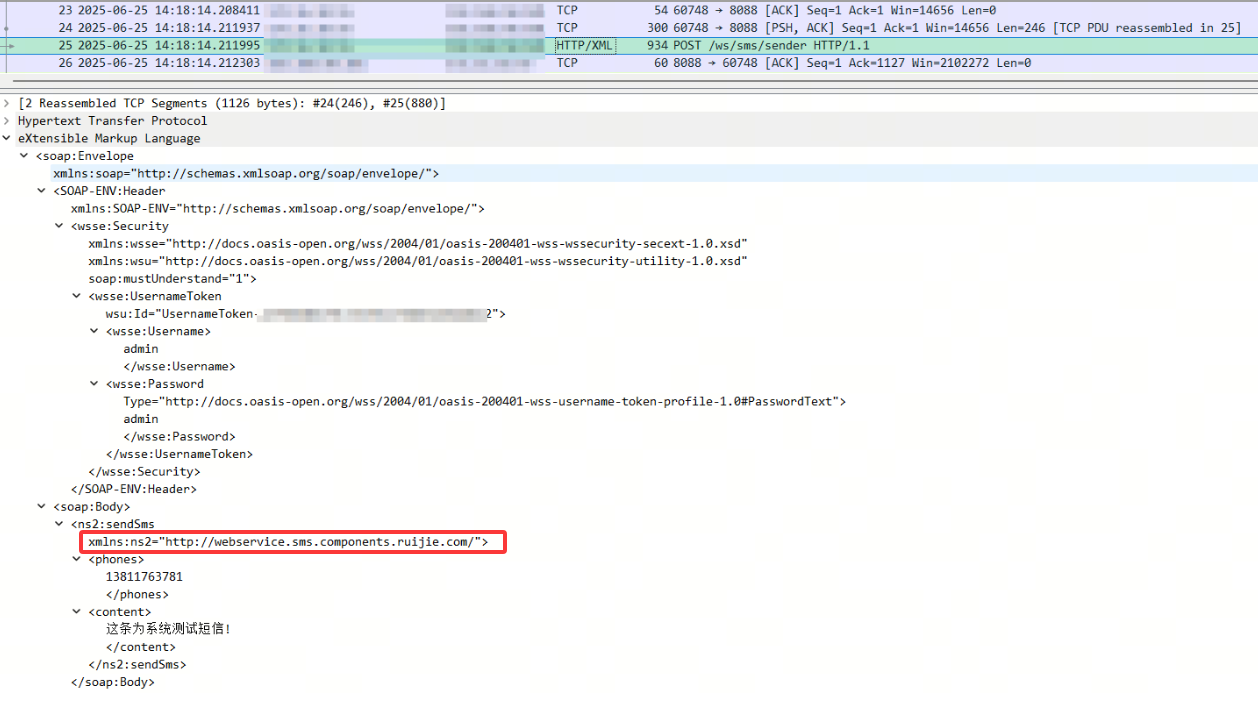
Task: Collapse the opening ns2:sendSms node
Action: pos(59,524)
